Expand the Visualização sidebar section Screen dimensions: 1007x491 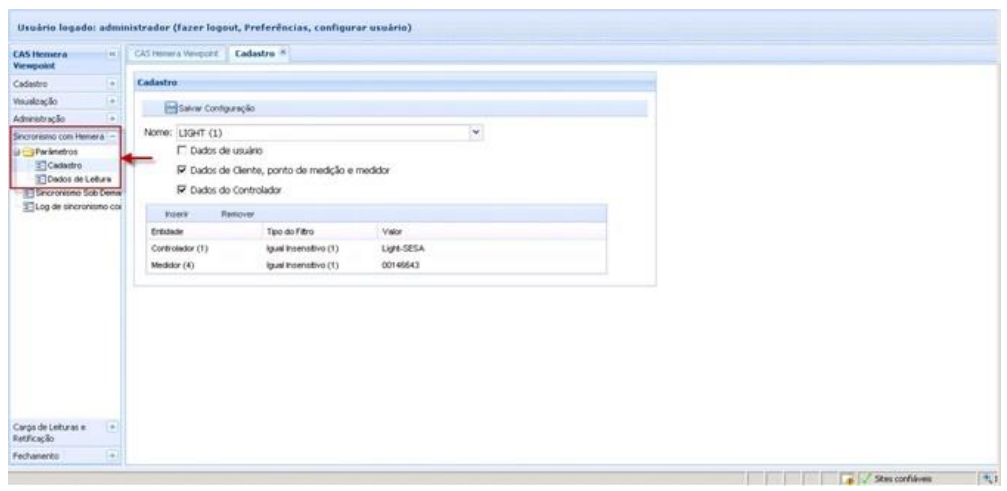(112, 101)
